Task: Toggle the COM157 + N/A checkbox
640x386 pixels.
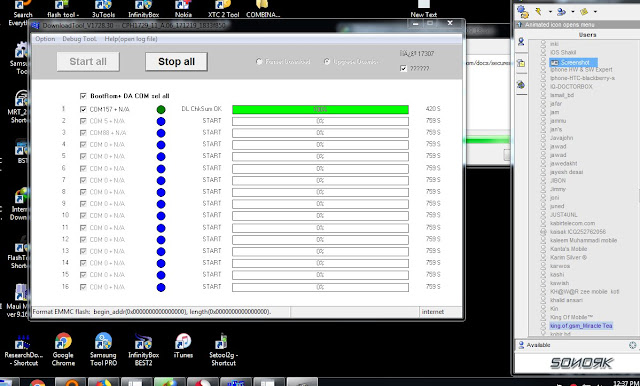Action: [83, 109]
